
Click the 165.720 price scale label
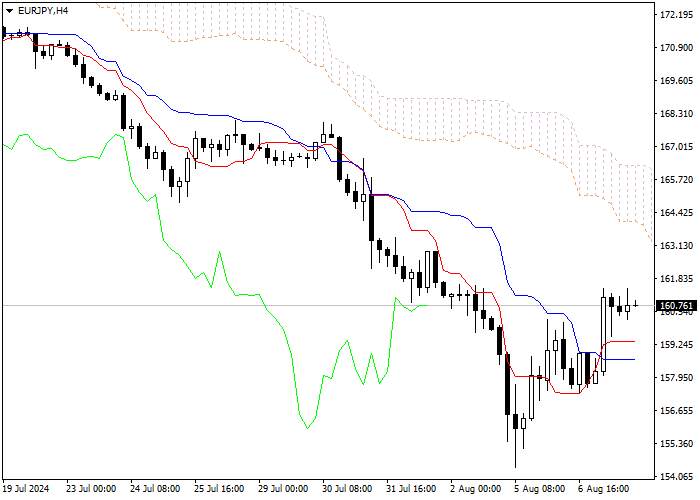click(x=676, y=180)
